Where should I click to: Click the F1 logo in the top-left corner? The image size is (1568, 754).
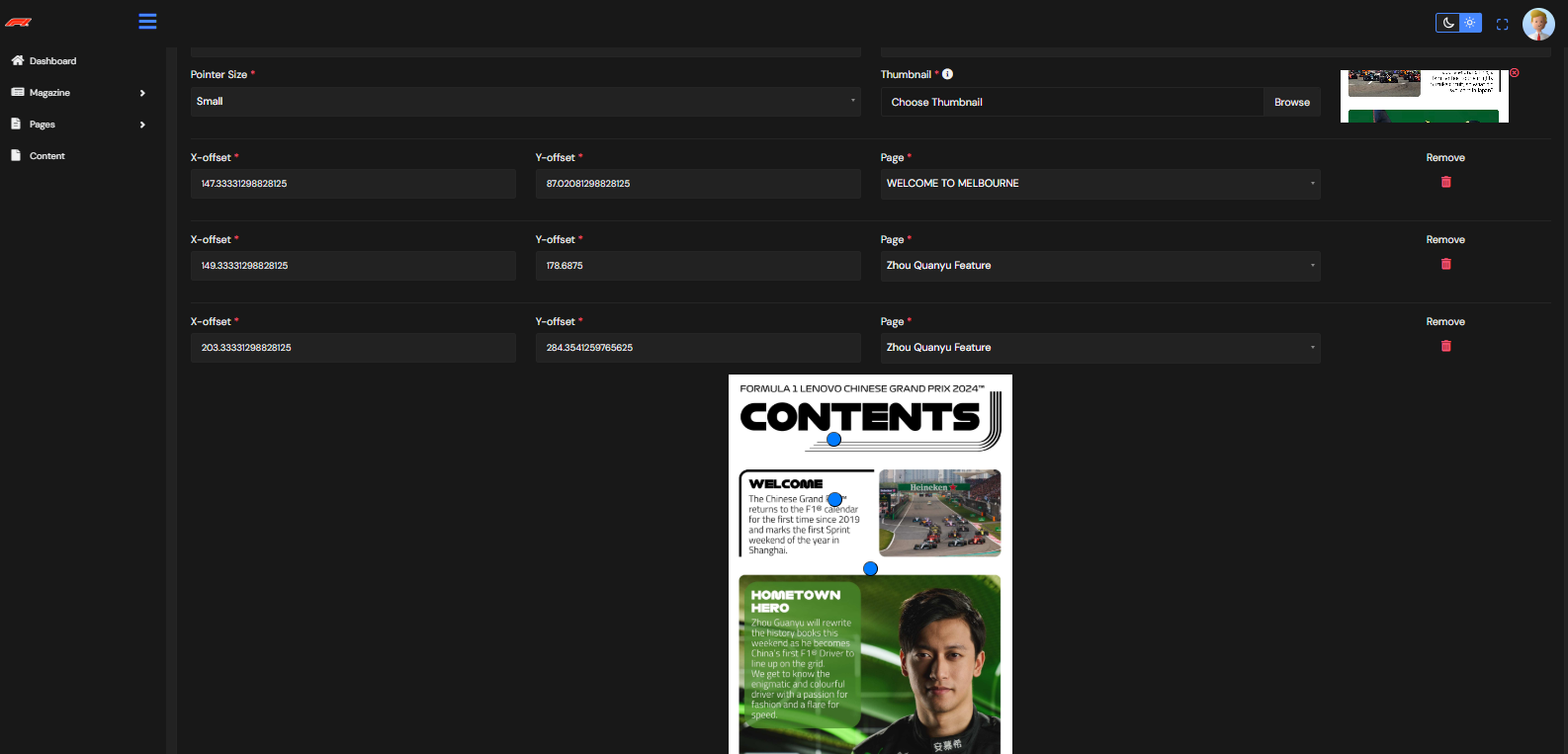pos(18,22)
